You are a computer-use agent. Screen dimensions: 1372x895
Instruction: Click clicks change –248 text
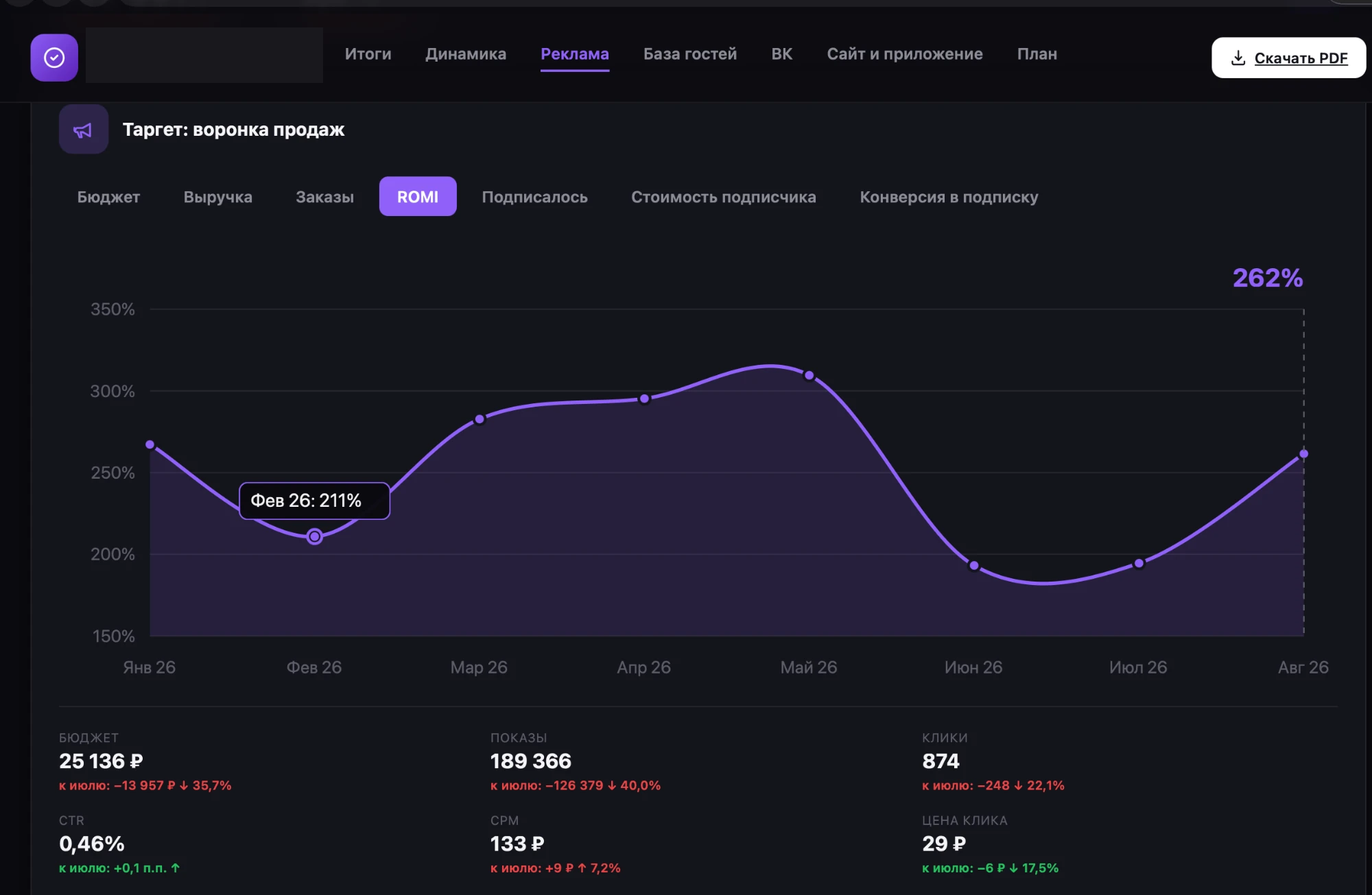tap(993, 785)
